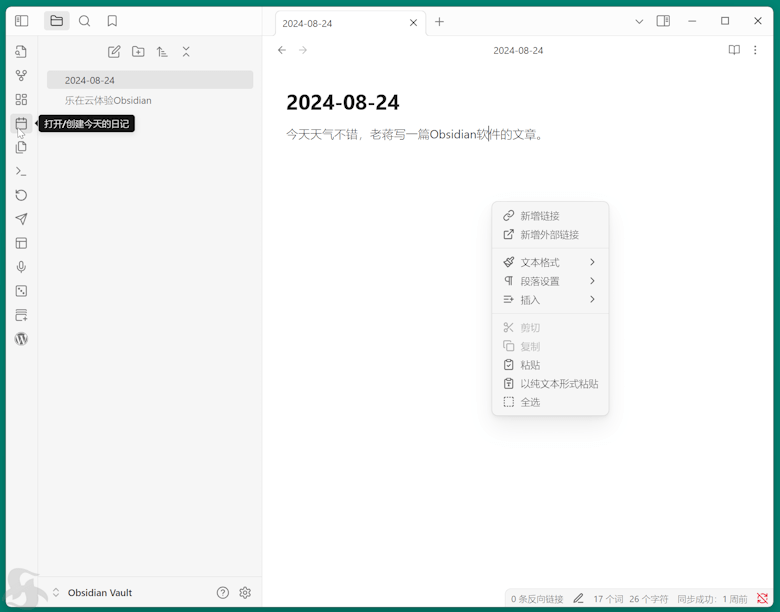Viewport: 780px width, 612px height.
Task: Create a new note with pencil icon
Action: click(114, 52)
